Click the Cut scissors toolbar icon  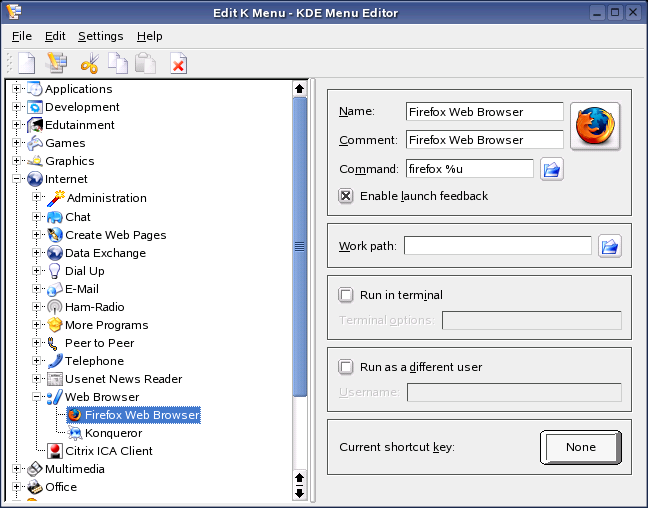click(x=90, y=63)
